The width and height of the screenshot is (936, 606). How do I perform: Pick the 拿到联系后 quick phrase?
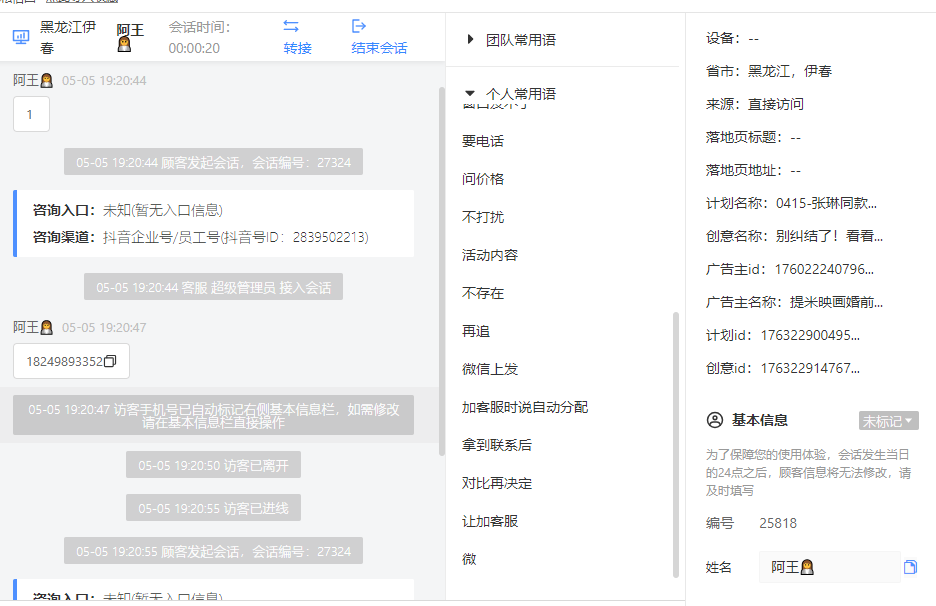pos(497,445)
